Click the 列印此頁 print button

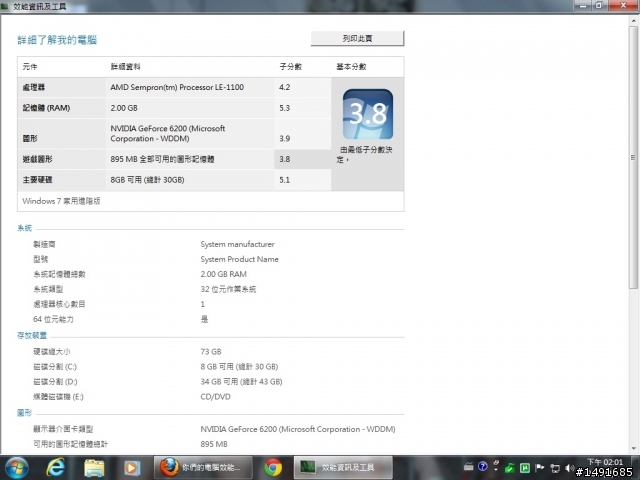tap(357, 38)
